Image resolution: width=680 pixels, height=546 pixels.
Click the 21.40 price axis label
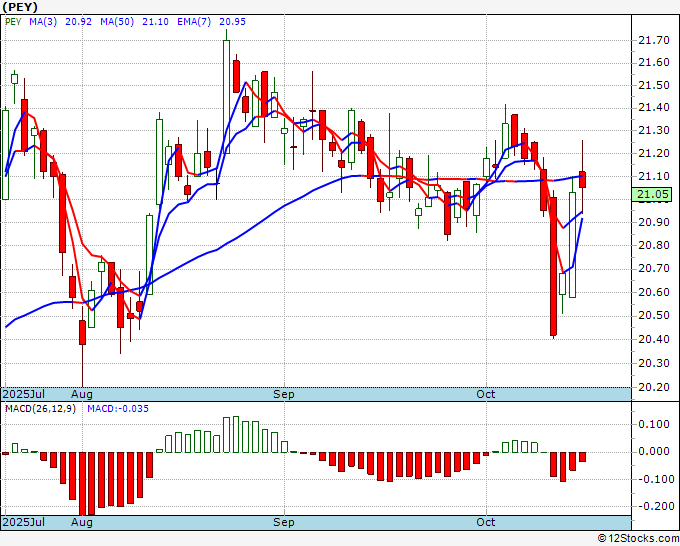(x=654, y=107)
